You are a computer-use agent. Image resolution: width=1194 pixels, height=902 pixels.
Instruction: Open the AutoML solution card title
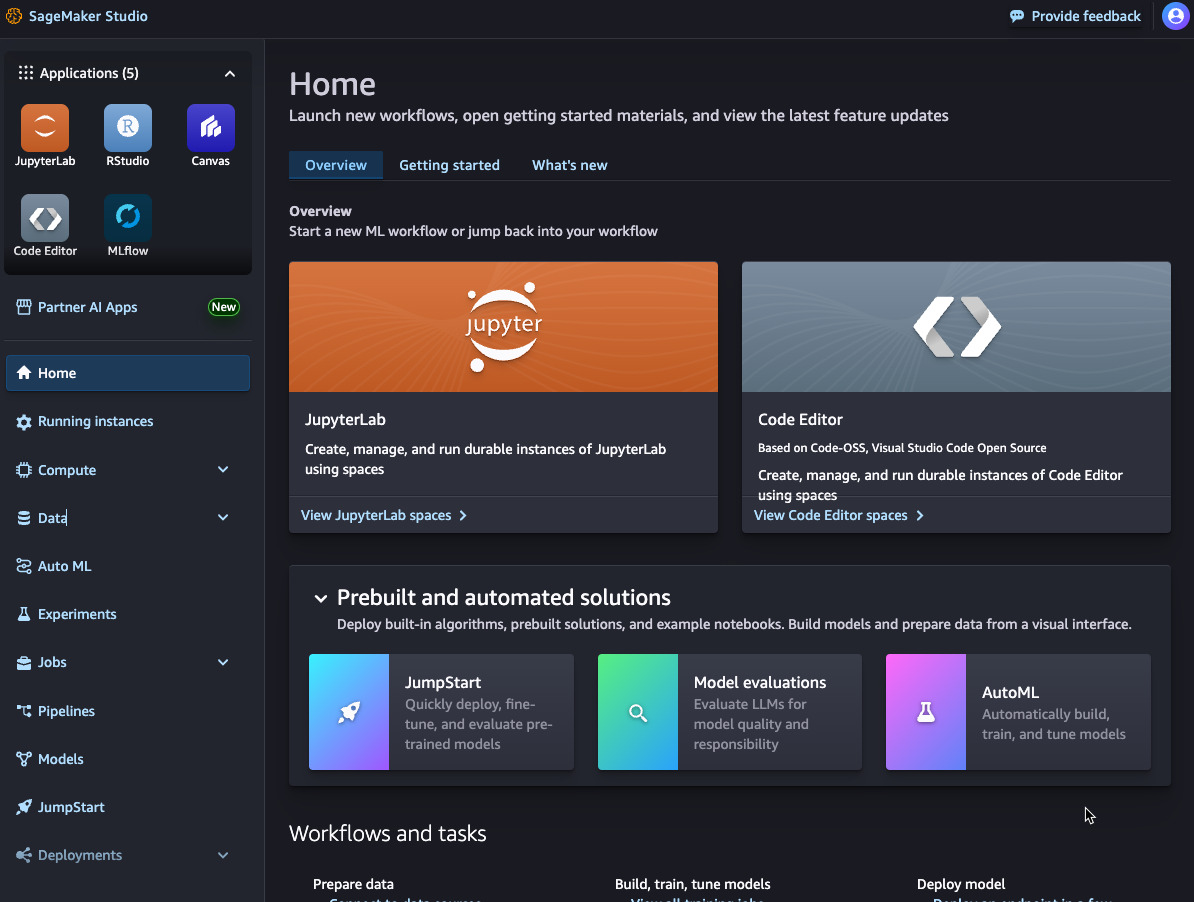point(1010,693)
